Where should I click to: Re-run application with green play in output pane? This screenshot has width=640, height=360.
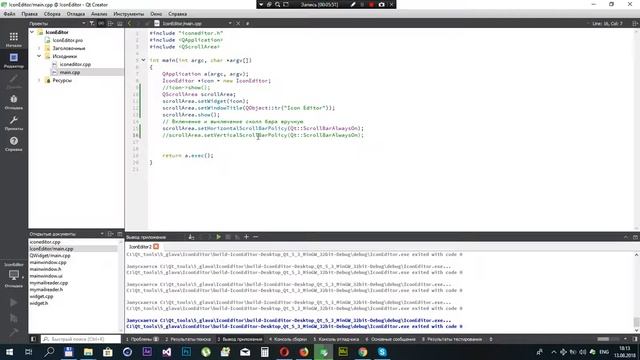(218, 237)
